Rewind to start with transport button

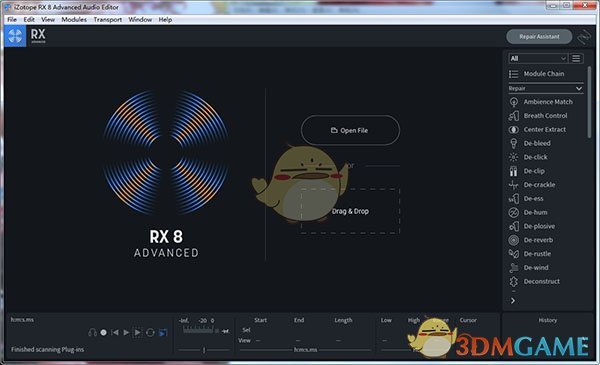[x=114, y=332]
